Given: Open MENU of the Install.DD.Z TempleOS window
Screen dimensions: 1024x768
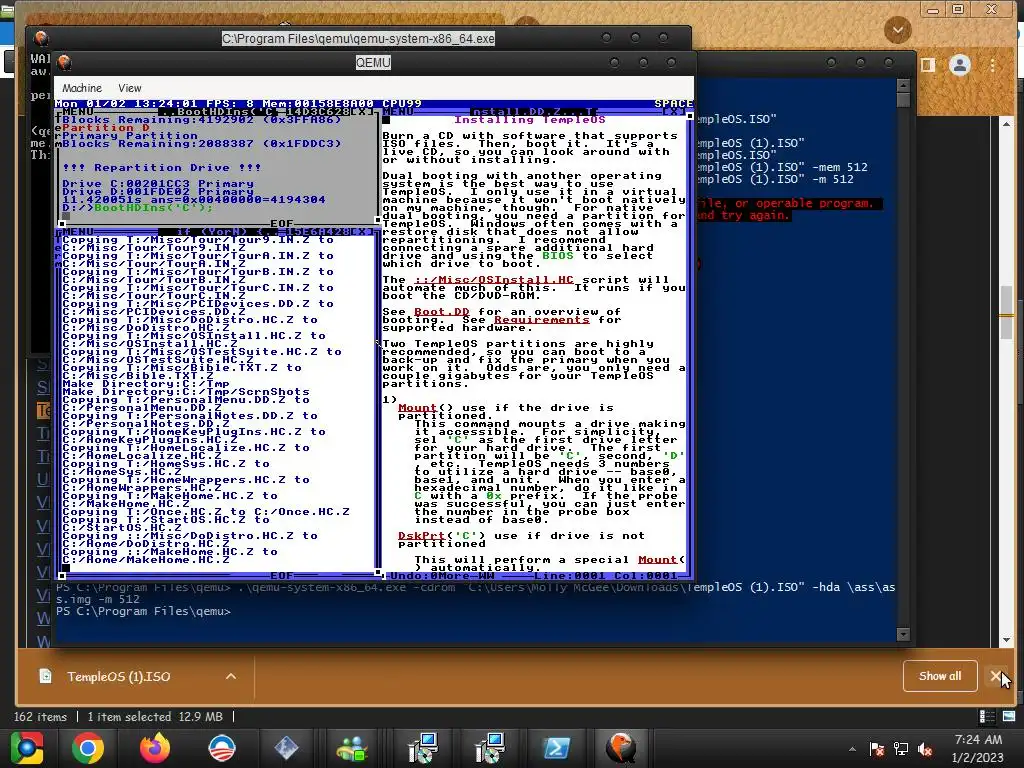Looking at the screenshot, I should coord(398,112).
